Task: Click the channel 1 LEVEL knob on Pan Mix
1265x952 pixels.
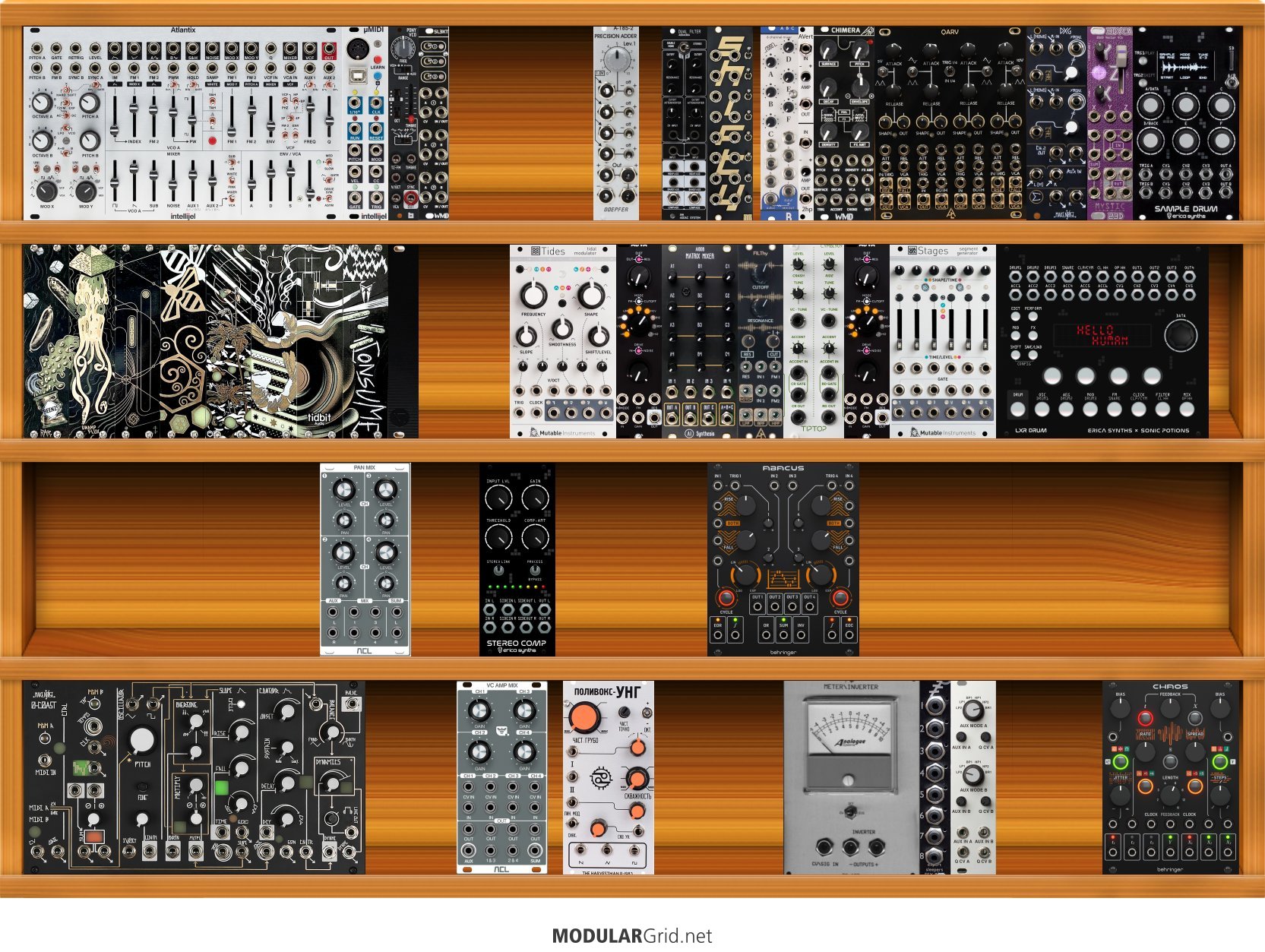Action: [x=344, y=489]
